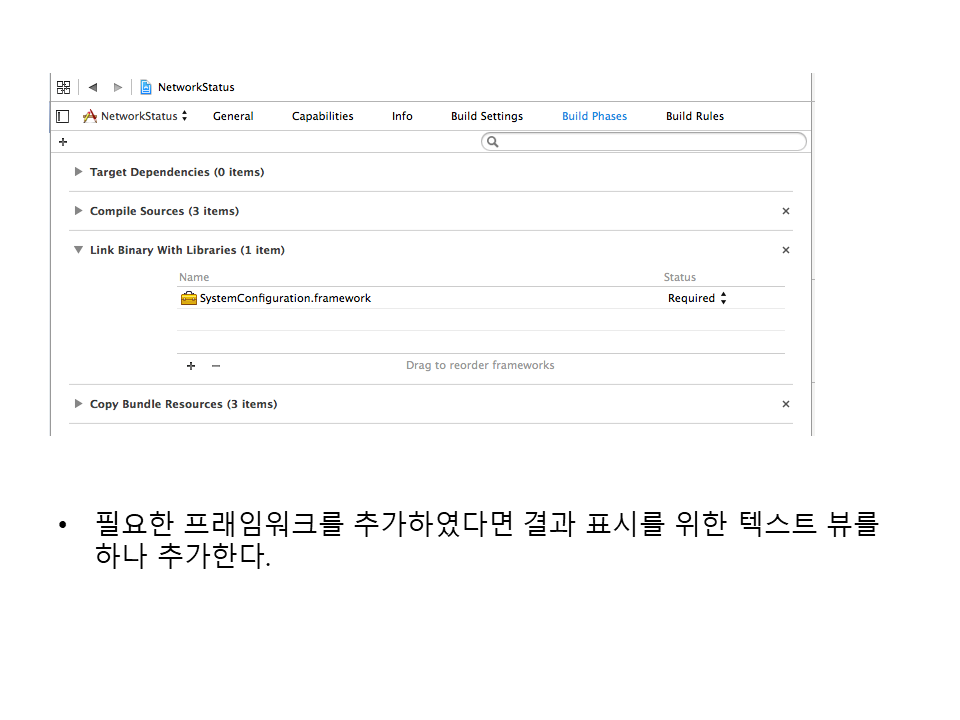Go forward with the right arrow

[x=118, y=87]
